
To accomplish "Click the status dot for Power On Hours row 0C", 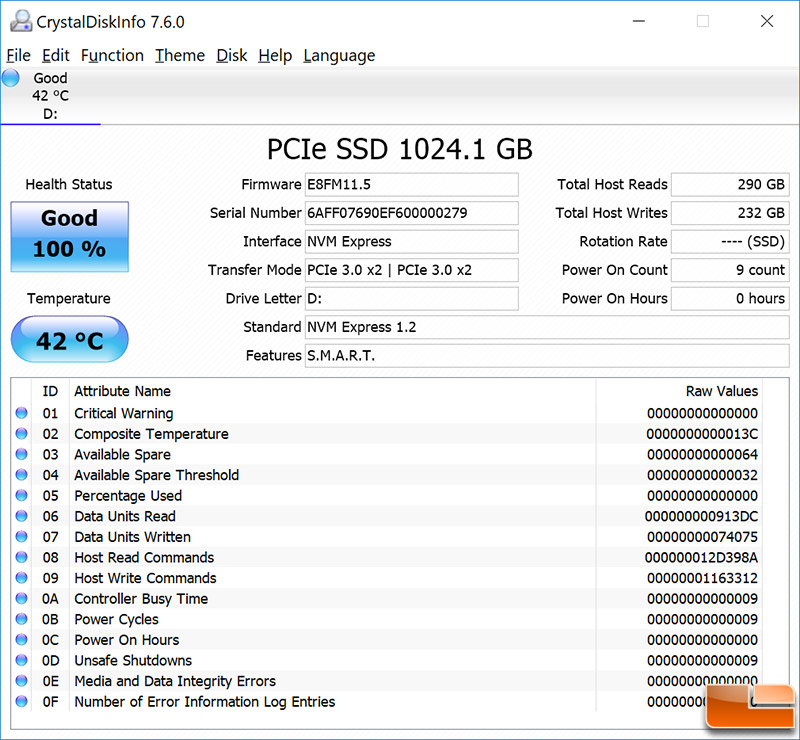I will 21,639.
